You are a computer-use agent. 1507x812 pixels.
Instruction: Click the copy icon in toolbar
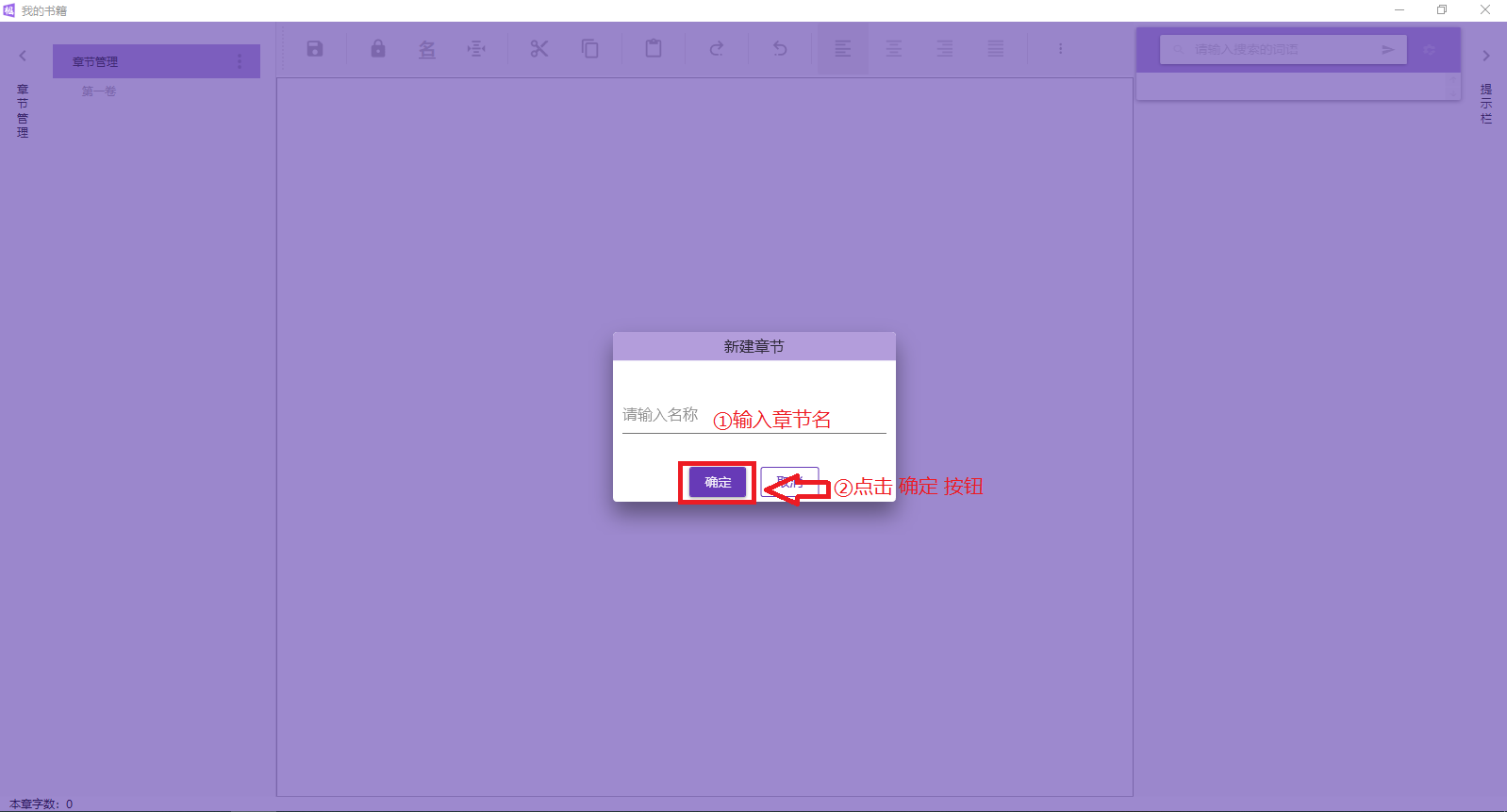[590, 49]
